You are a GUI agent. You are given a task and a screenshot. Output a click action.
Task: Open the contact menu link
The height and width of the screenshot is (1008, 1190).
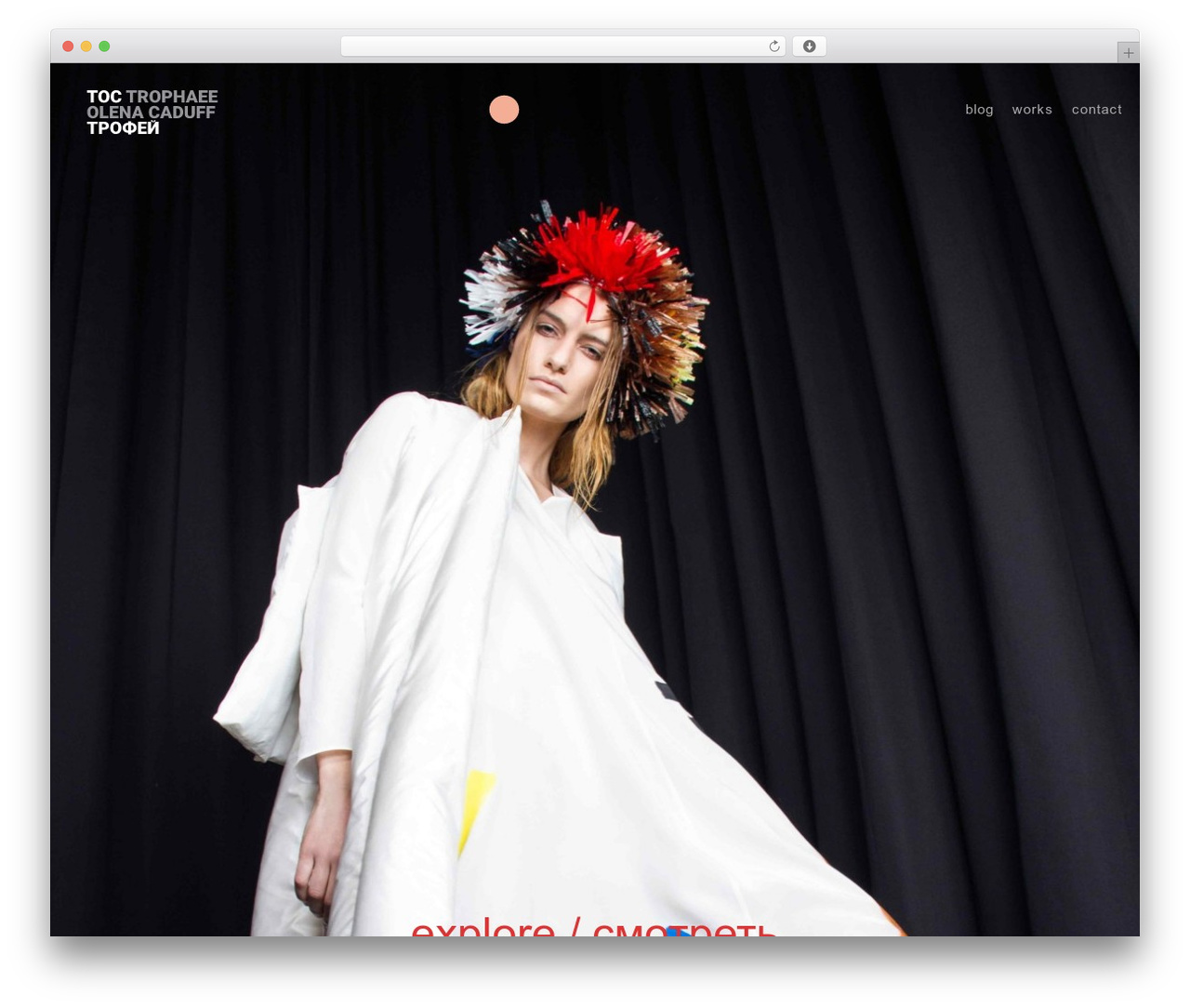pyautogui.click(x=1096, y=110)
